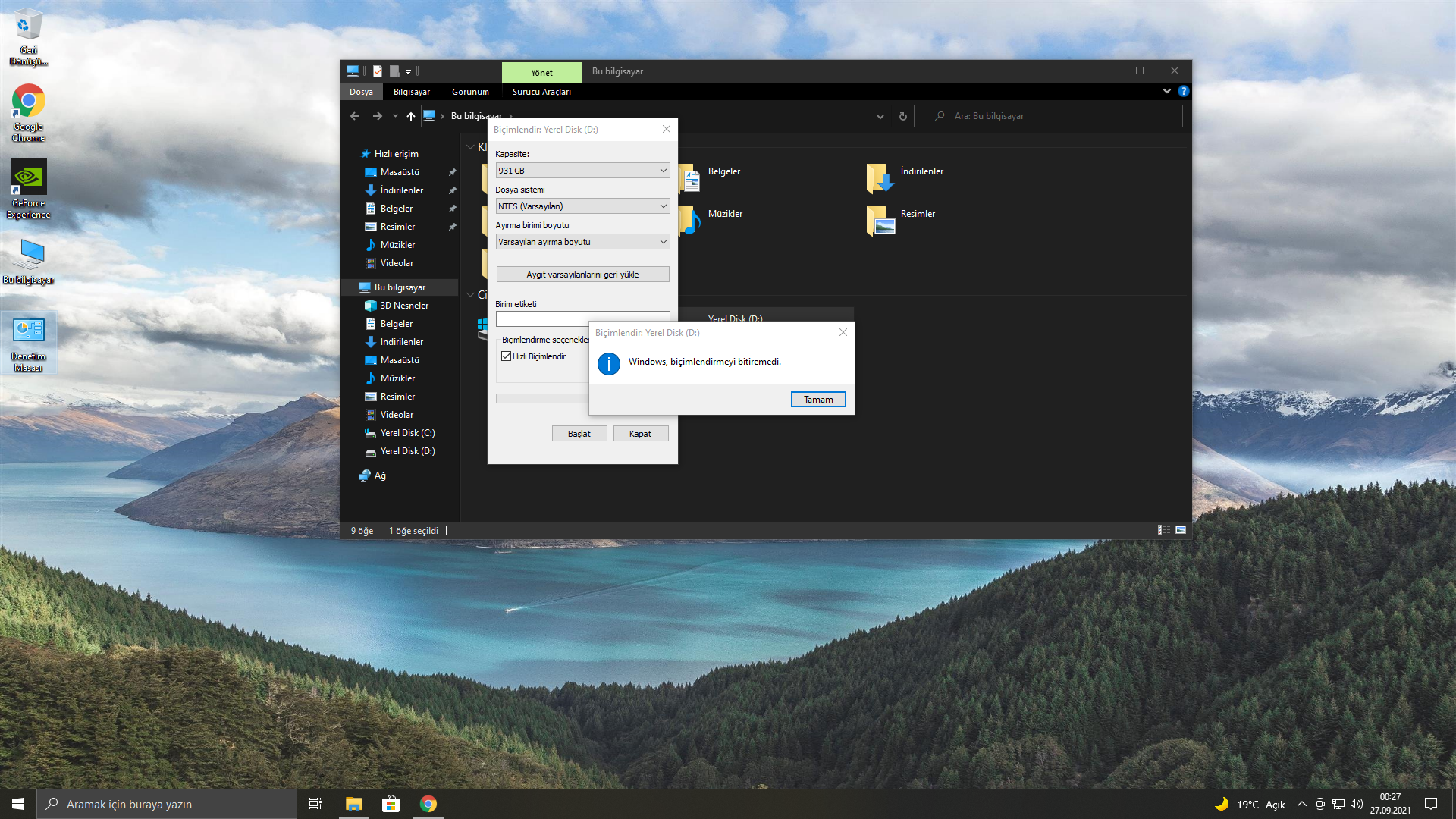Toggle the Hızlı Biçimlendir checkbox
Image resolution: width=1456 pixels, height=819 pixels.
click(507, 356)
